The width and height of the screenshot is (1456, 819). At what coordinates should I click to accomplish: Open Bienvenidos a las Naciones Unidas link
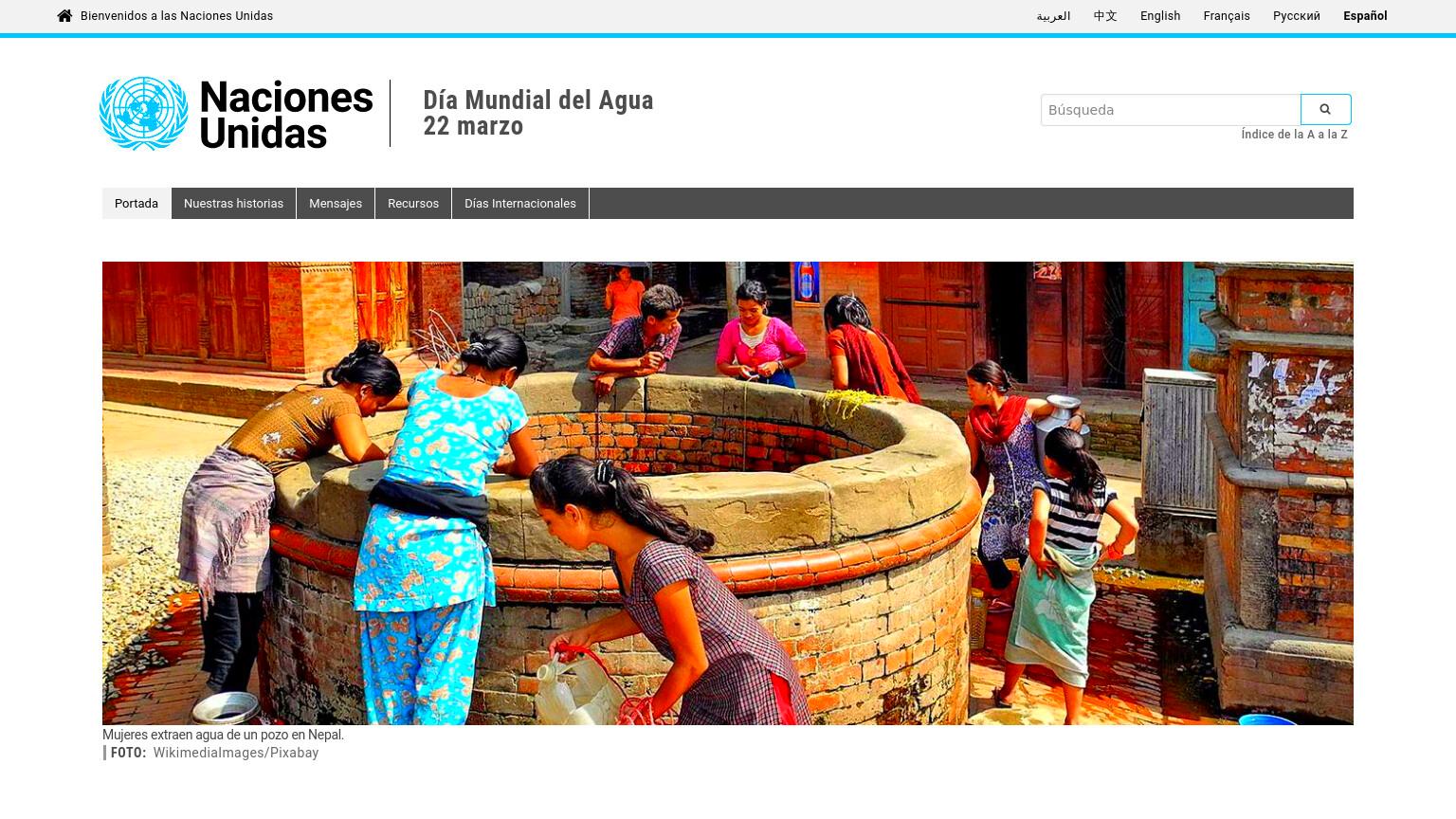point(176,16)
